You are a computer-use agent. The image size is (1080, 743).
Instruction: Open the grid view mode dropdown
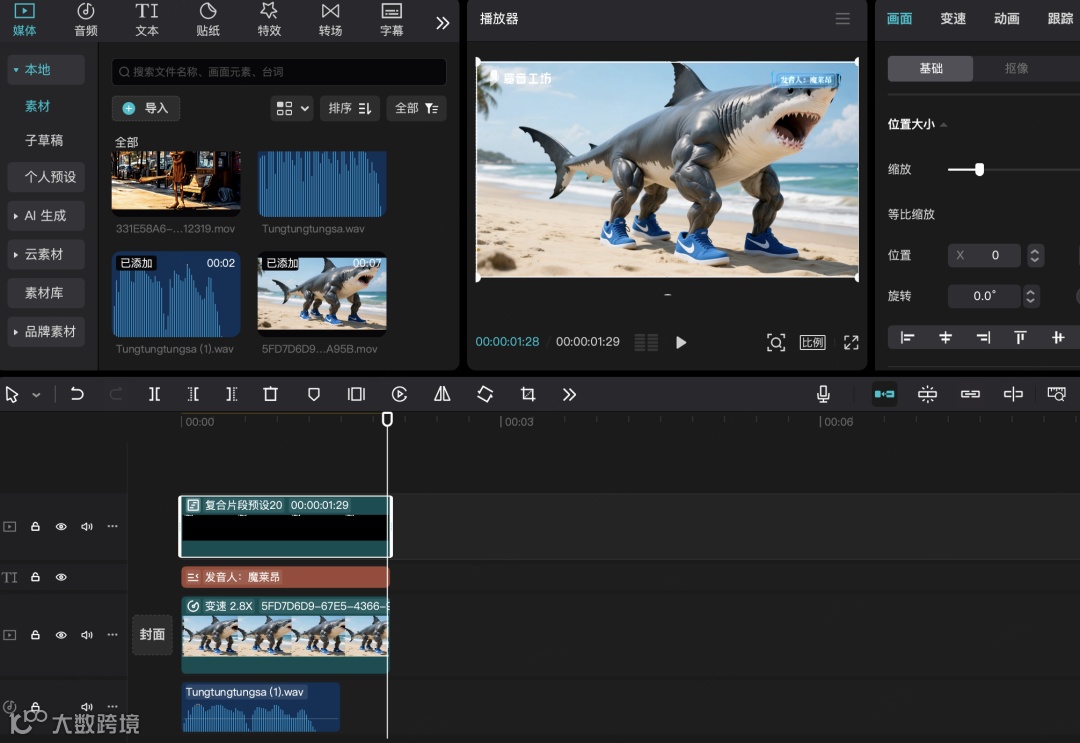click(x=292, y=108)
